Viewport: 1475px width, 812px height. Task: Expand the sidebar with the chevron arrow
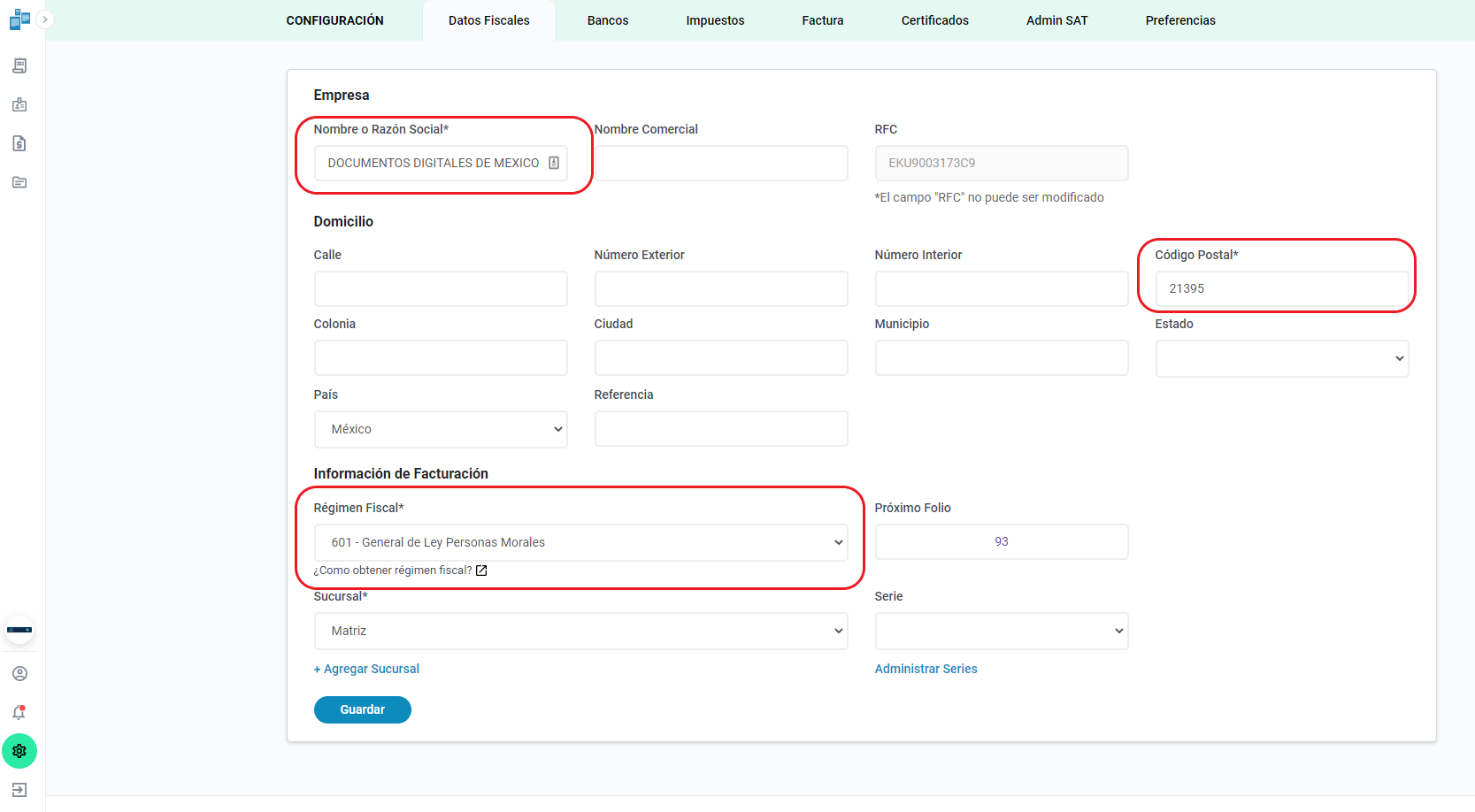click(45, 19)
